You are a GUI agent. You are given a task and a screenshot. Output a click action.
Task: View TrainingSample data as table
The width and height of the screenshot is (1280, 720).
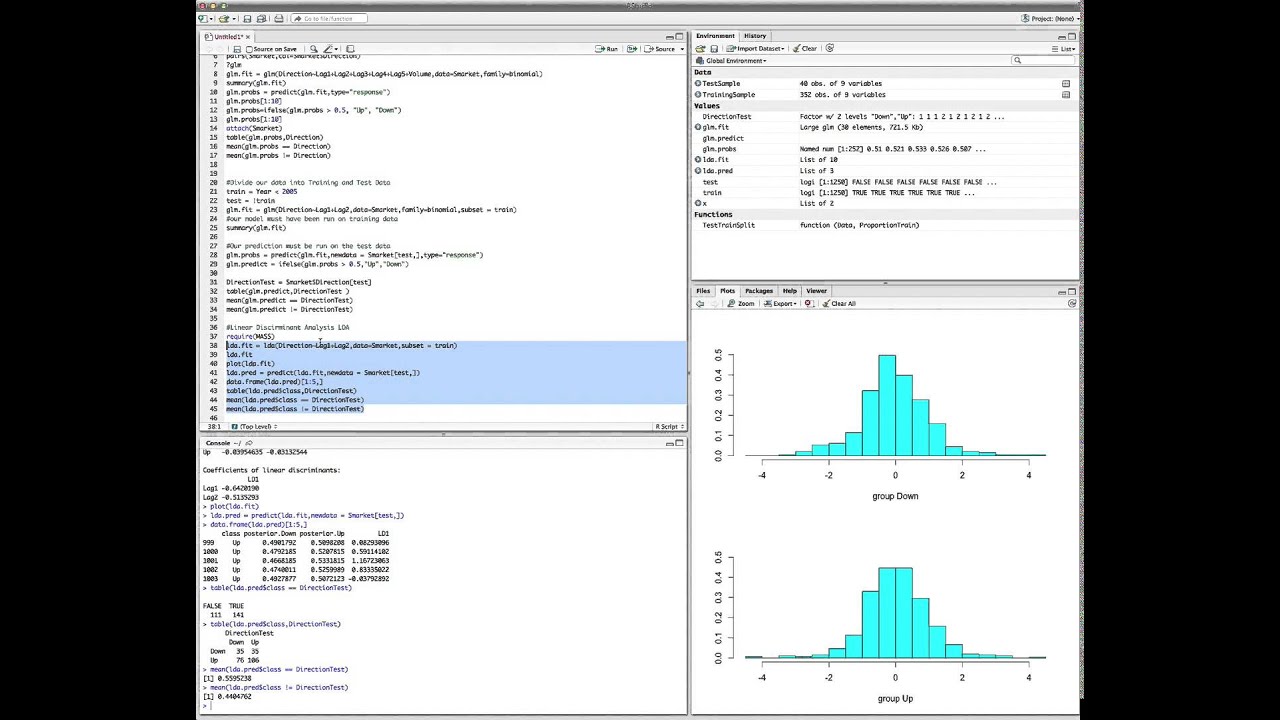coord(1066,95)
